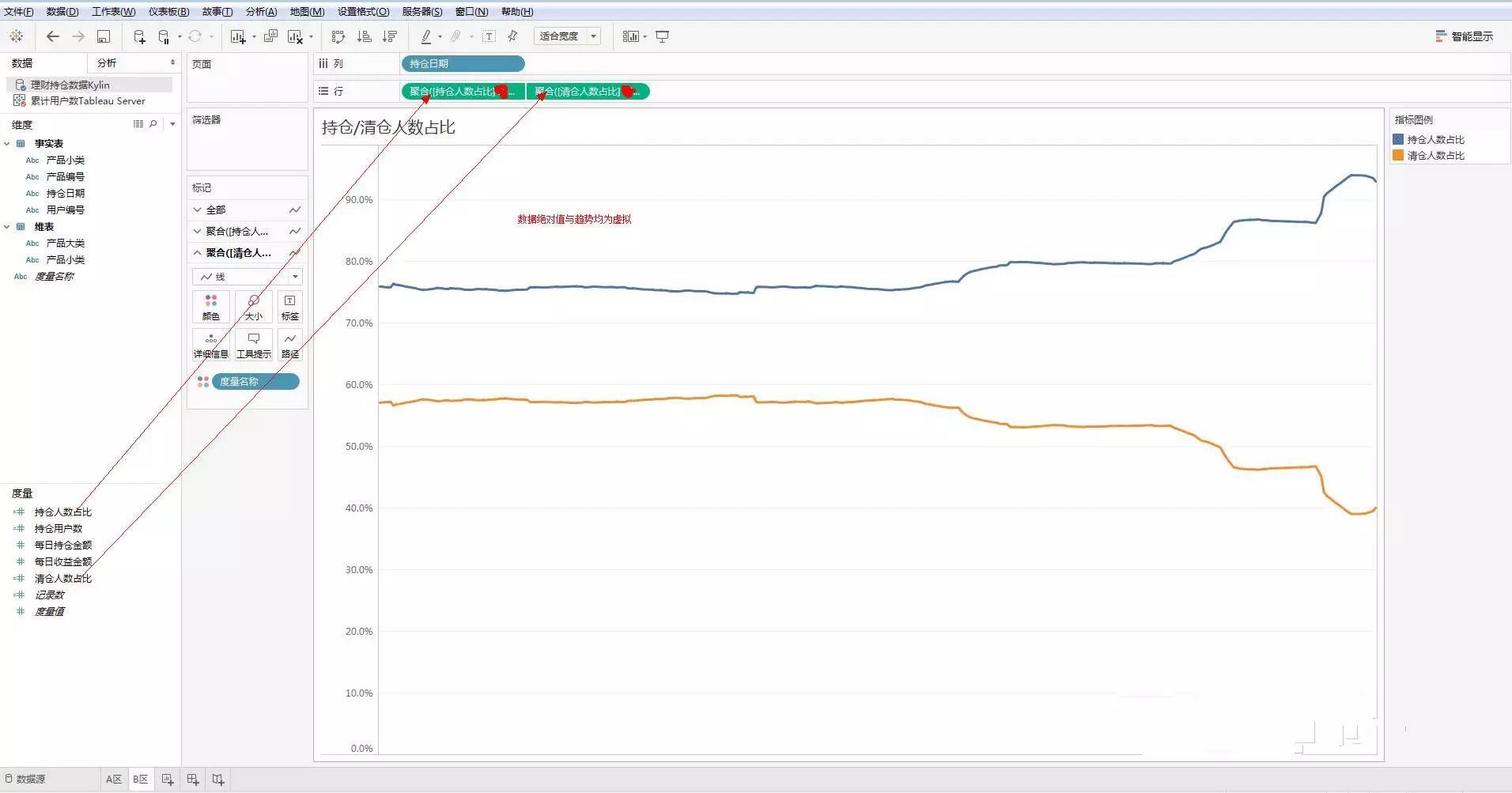This screenshot has height=793, width=1512.
Task: Click the sort ascending icon
Action: 364,36
